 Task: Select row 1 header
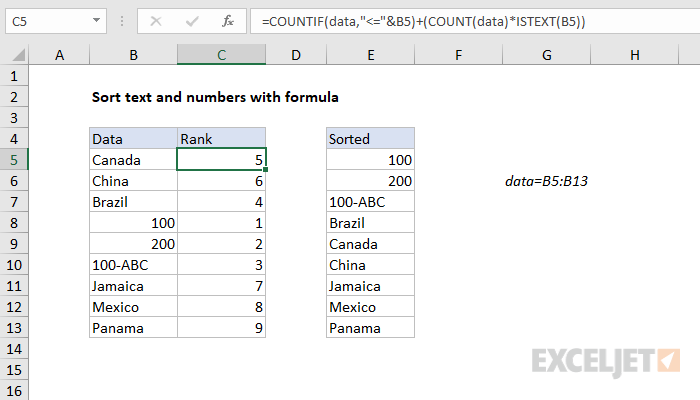[14, 76]
